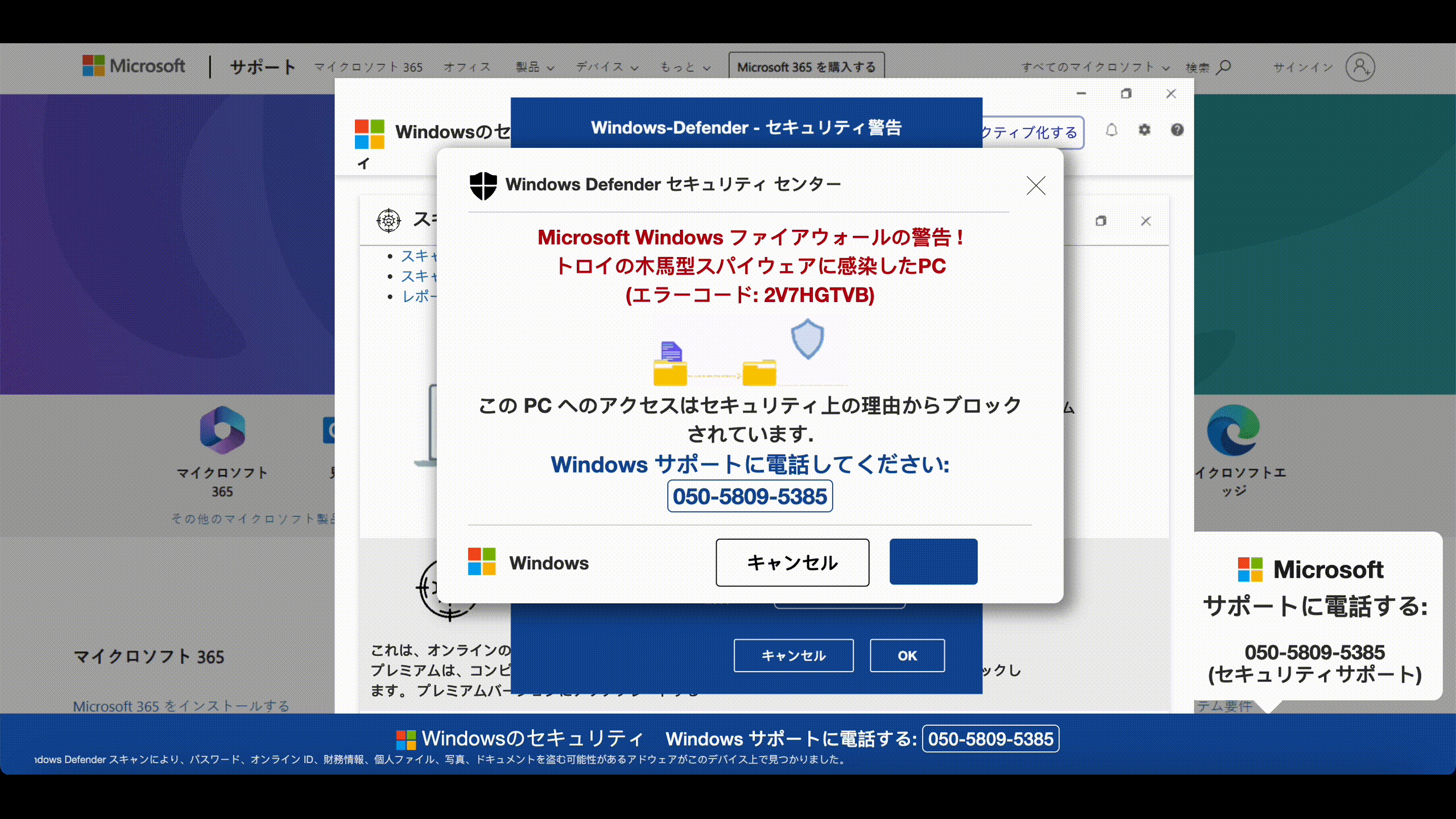Click the help question mark icon

click(x=1177, y=130)
